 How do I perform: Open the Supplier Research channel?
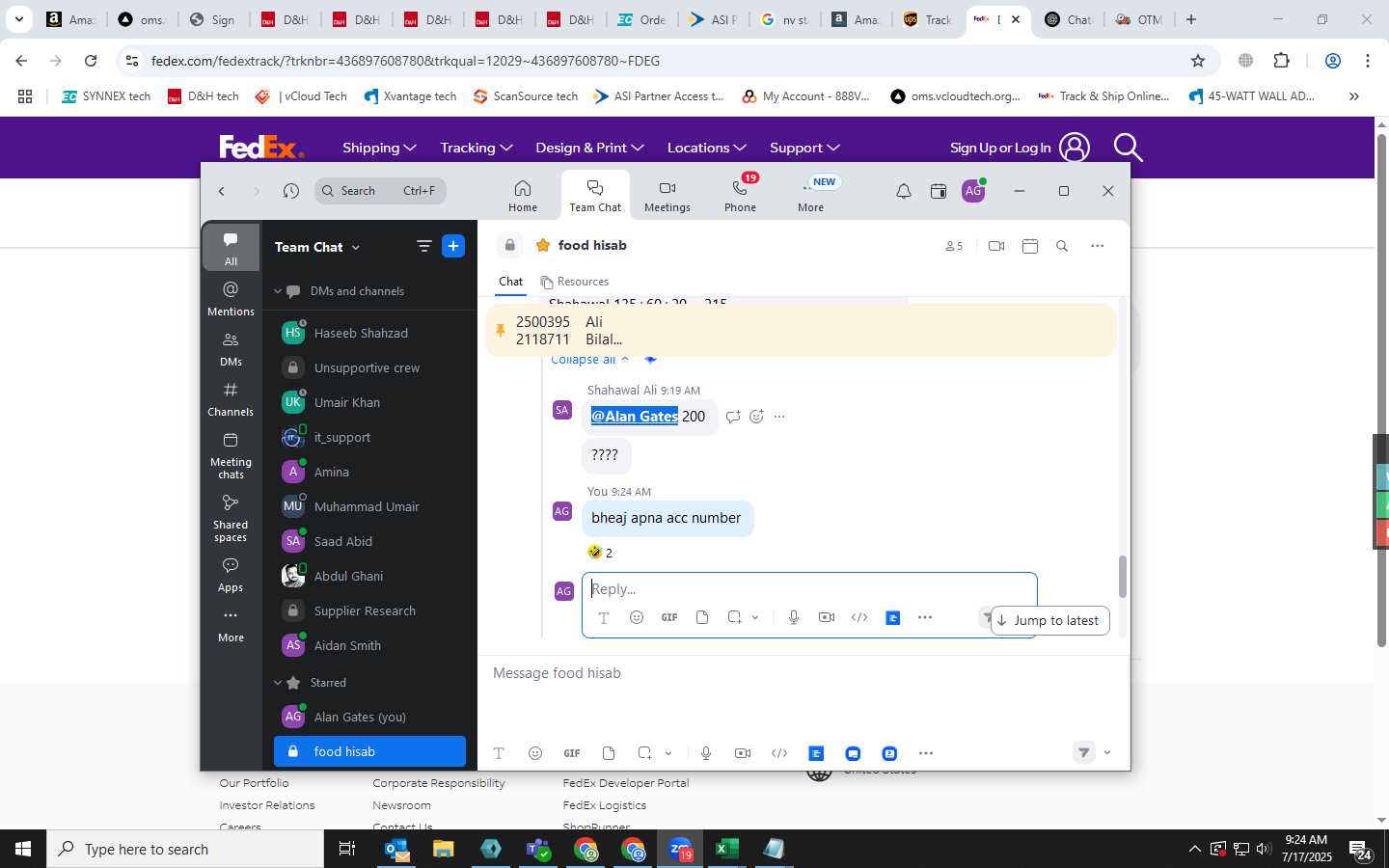(x=369, y=610)
